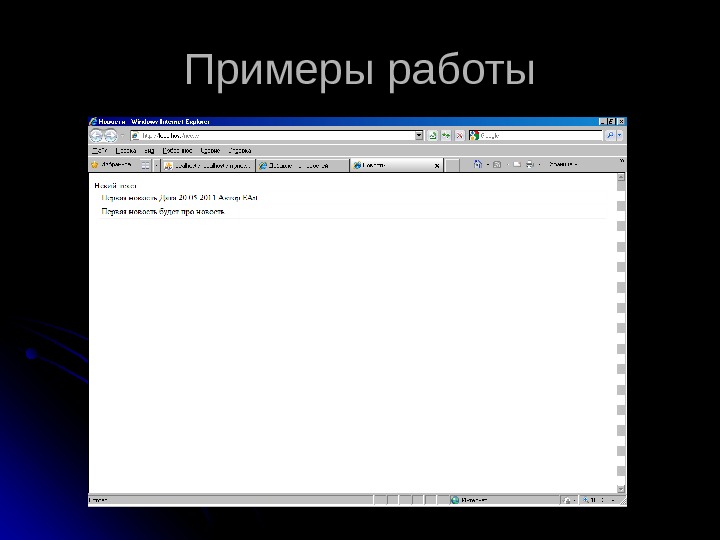The height and width of the screenshot is (540, 720).
Task: Open the search provider dropdown arrow
Action: [x=619, y=135]
